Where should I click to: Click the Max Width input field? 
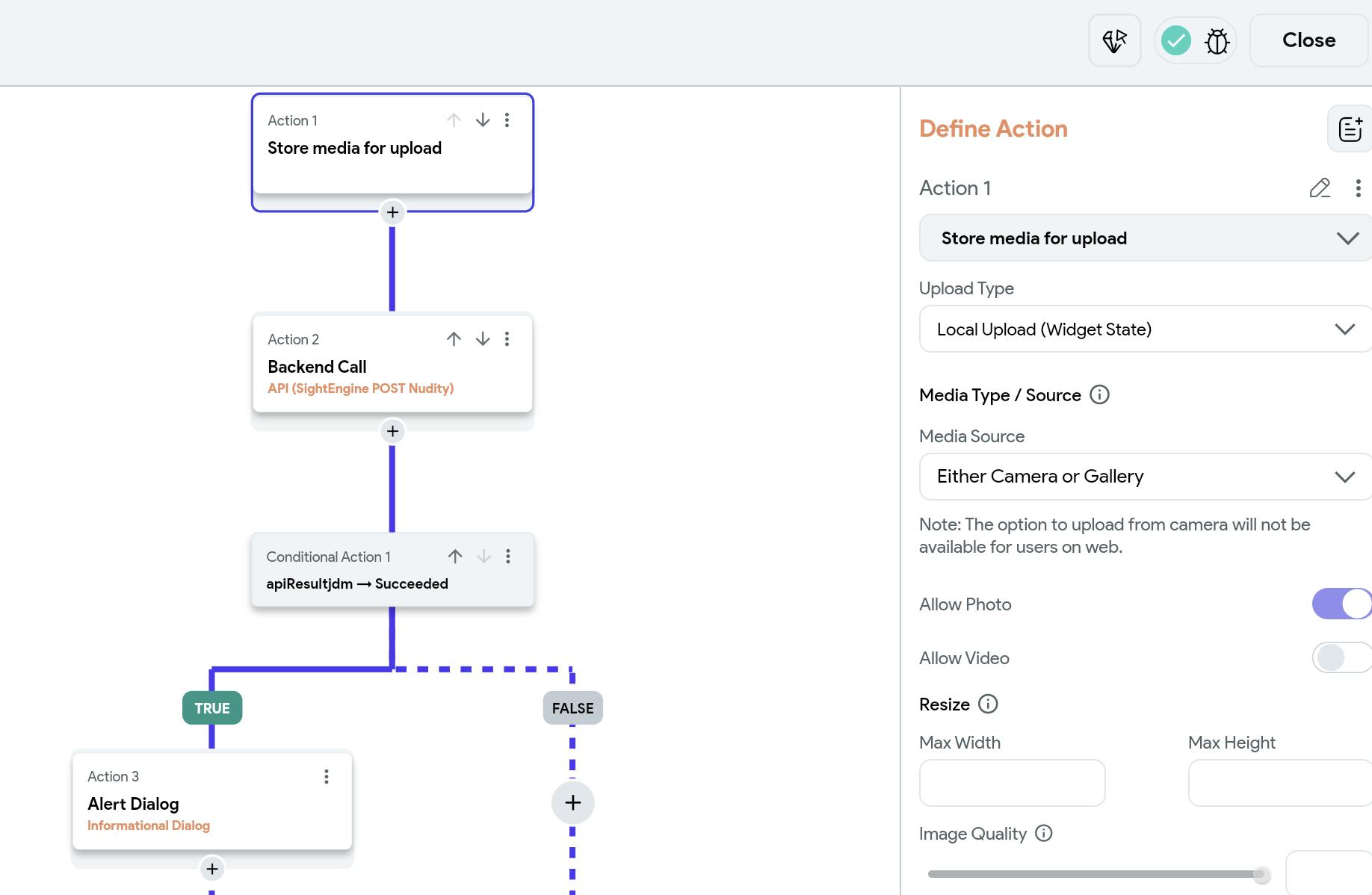click(1012, 783)
